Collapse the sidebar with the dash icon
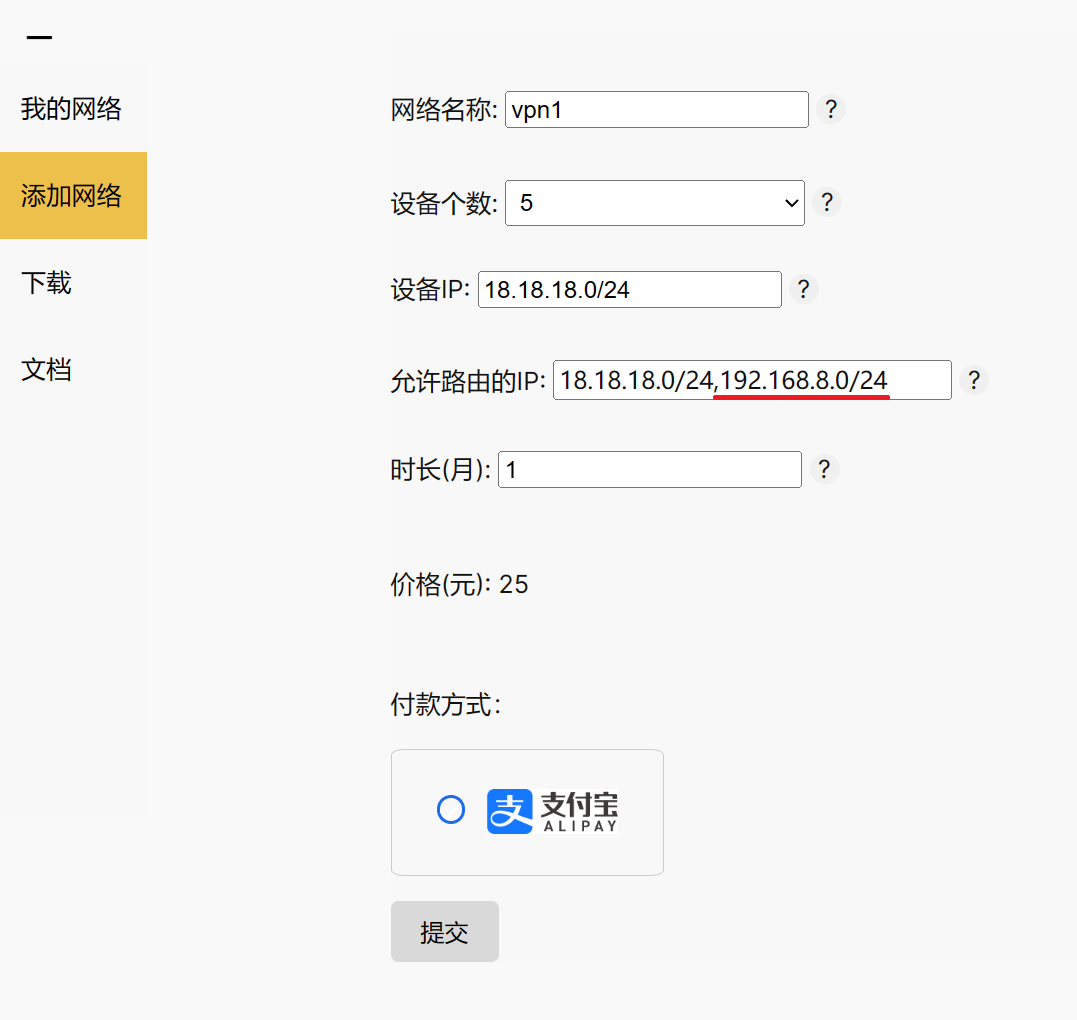 pos(39,37)
